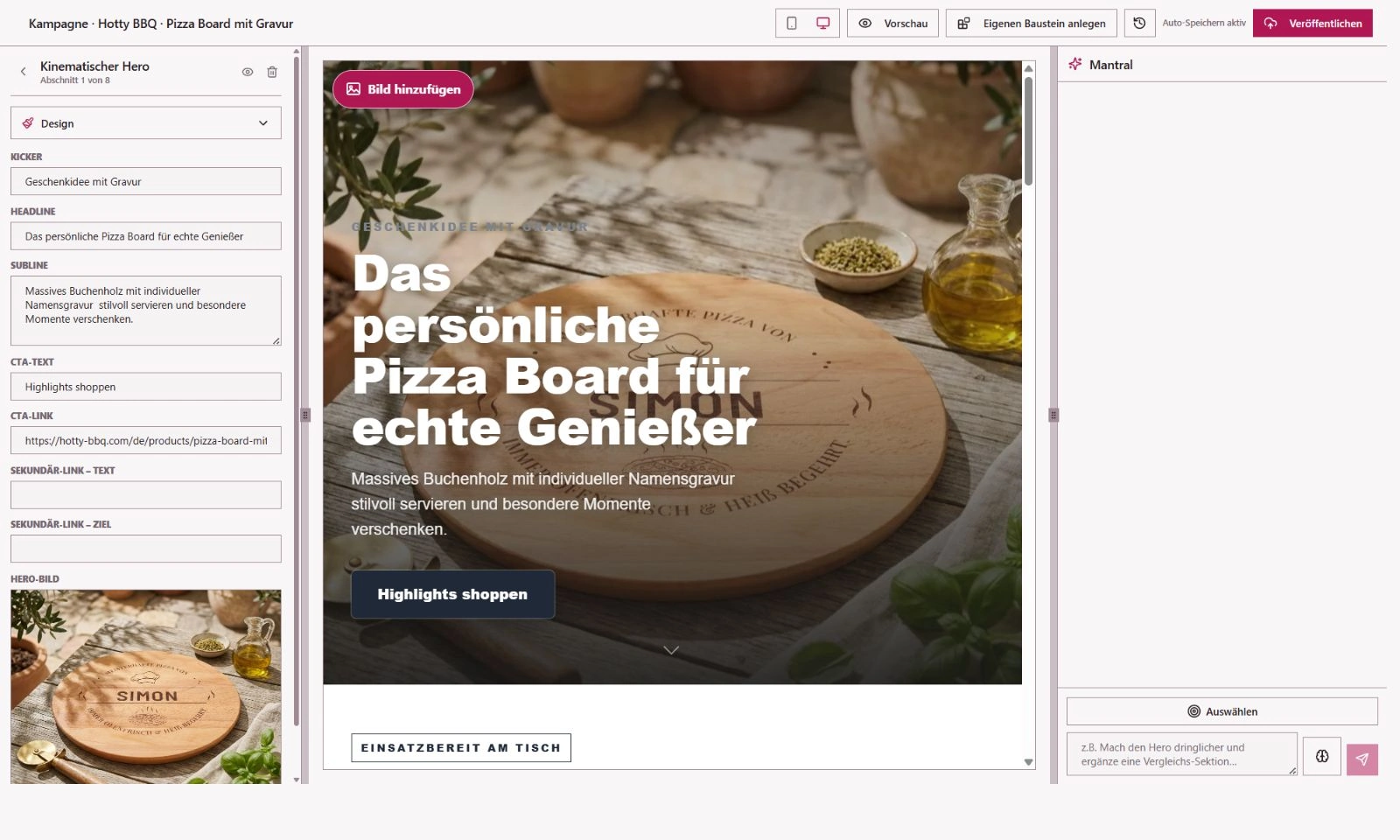Screen dimensions: 1400x840
Task: Click Eigenen Baustein anlegen button
Action: [1032, 24]
